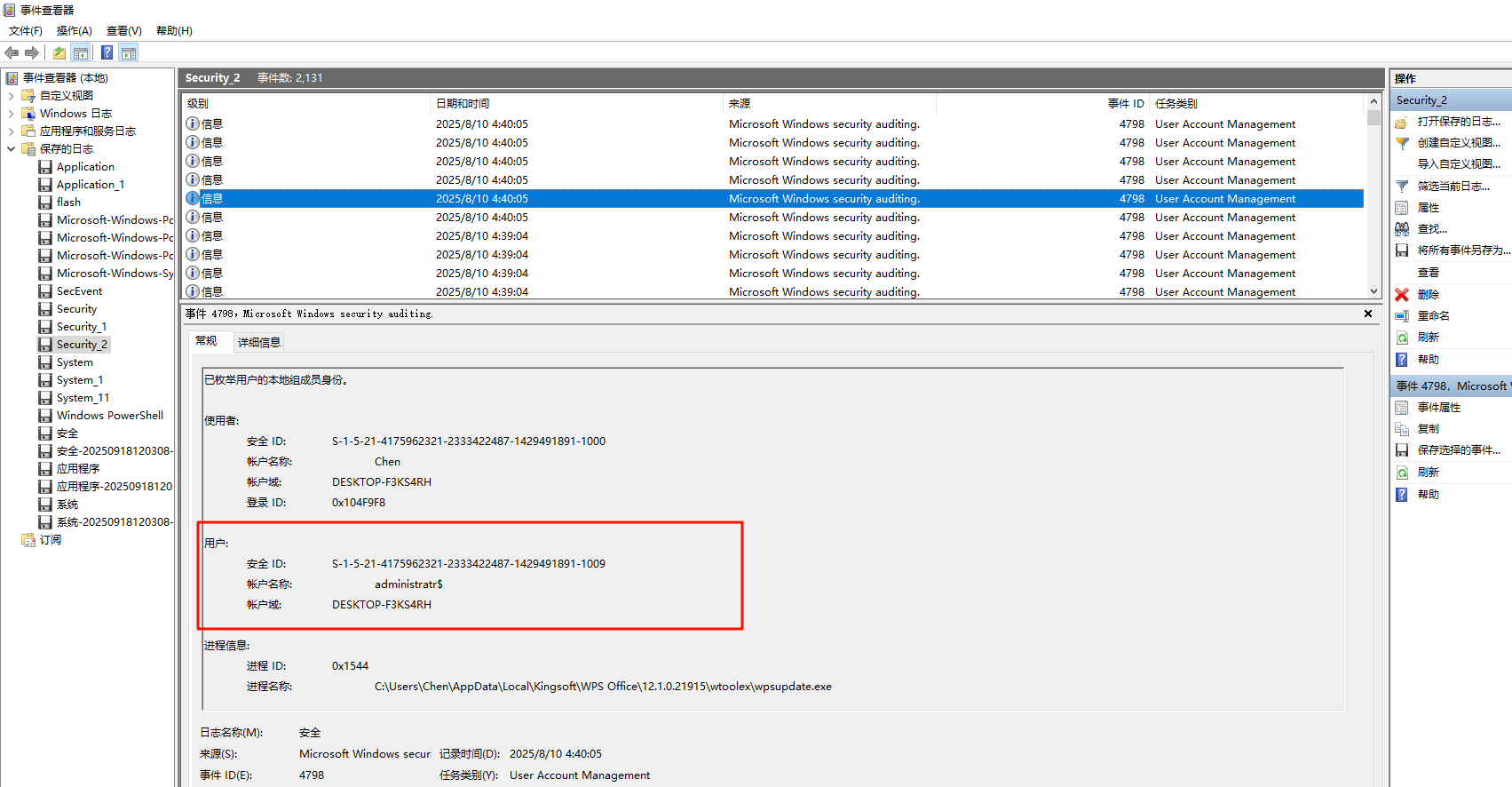The height and width of the screenshot is (787, 1512).
Task: Close the event preview pane
Action: [1367, 314]
